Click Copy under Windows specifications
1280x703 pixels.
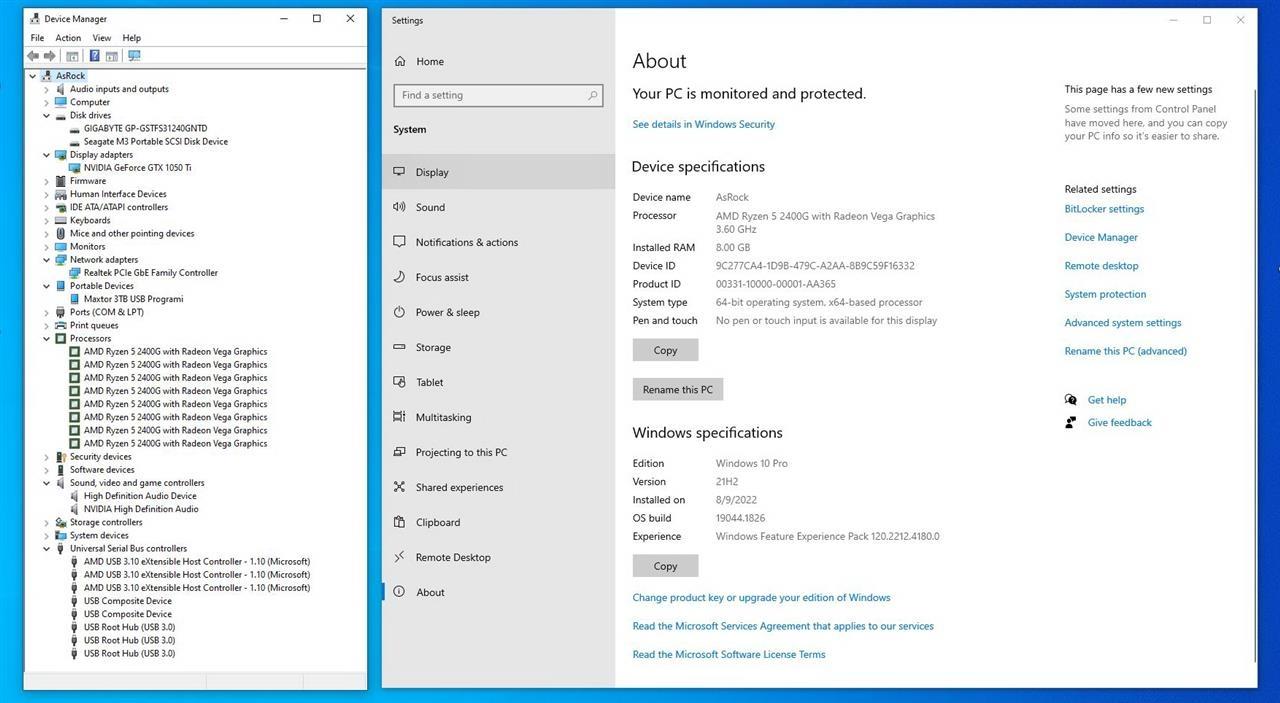tap(665, 566)
